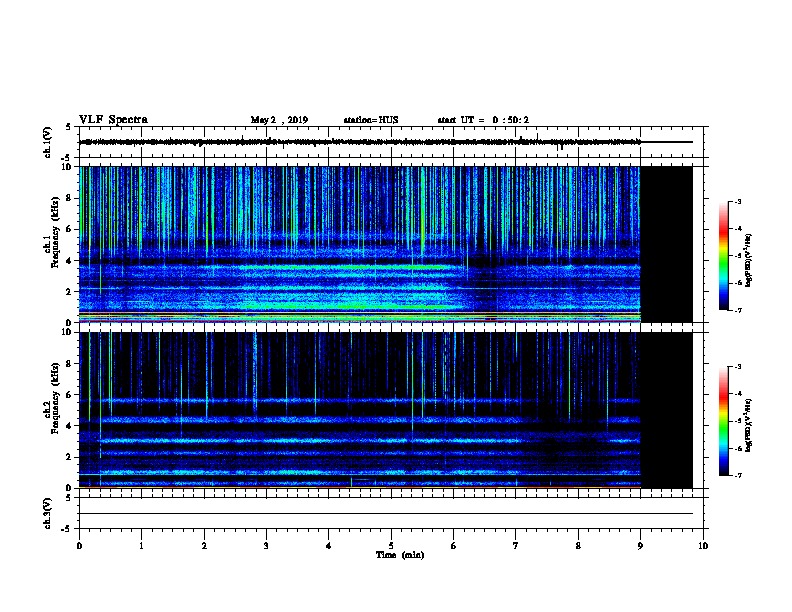Click the ch.1 voltage waveform trace

(x=360, y=142)
